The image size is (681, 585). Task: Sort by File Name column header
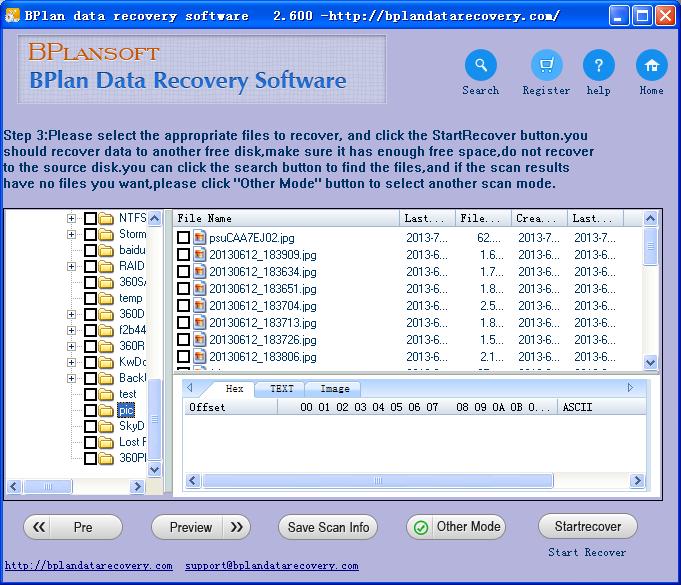click(287, 218)
